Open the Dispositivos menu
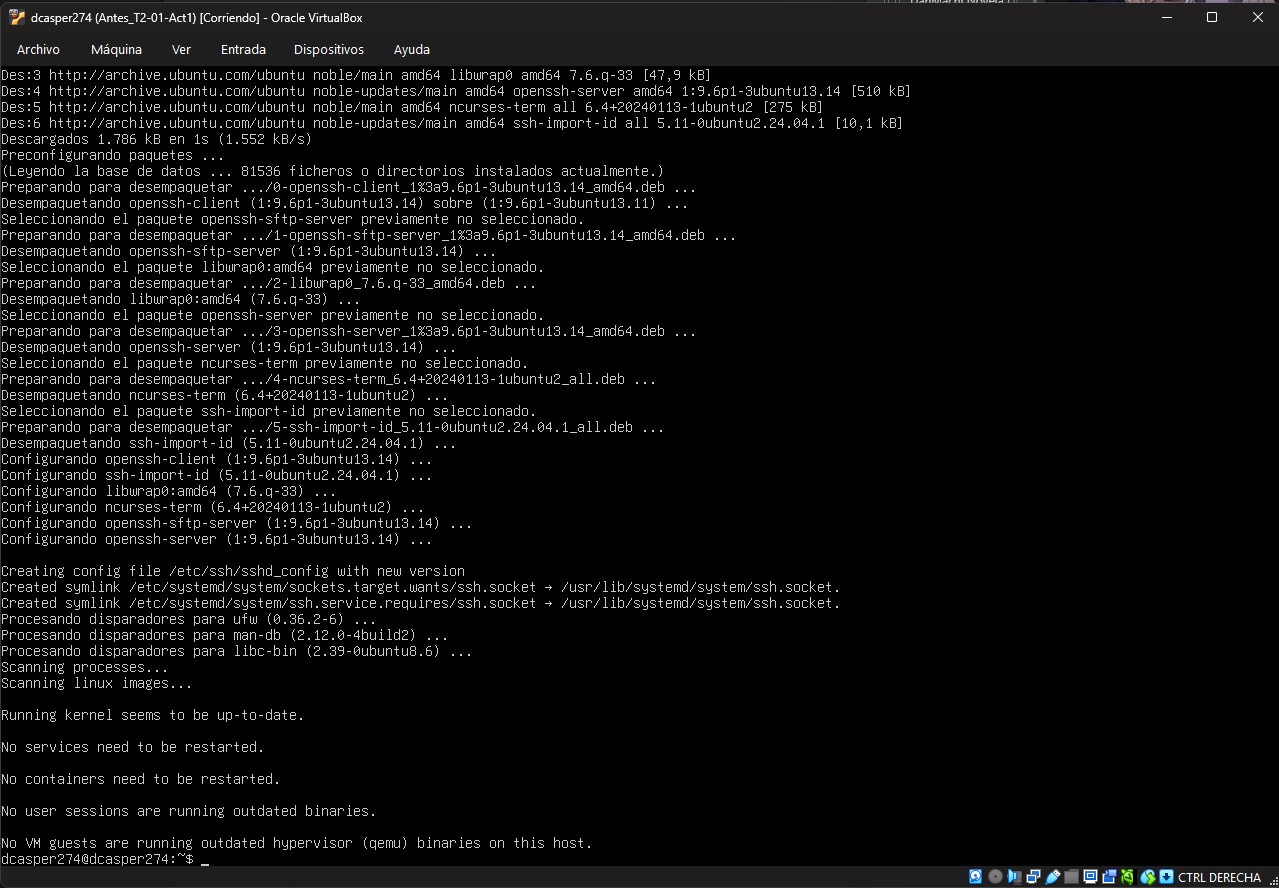Viewport: 1279px width, 888px height. click(x=328, y=49)
